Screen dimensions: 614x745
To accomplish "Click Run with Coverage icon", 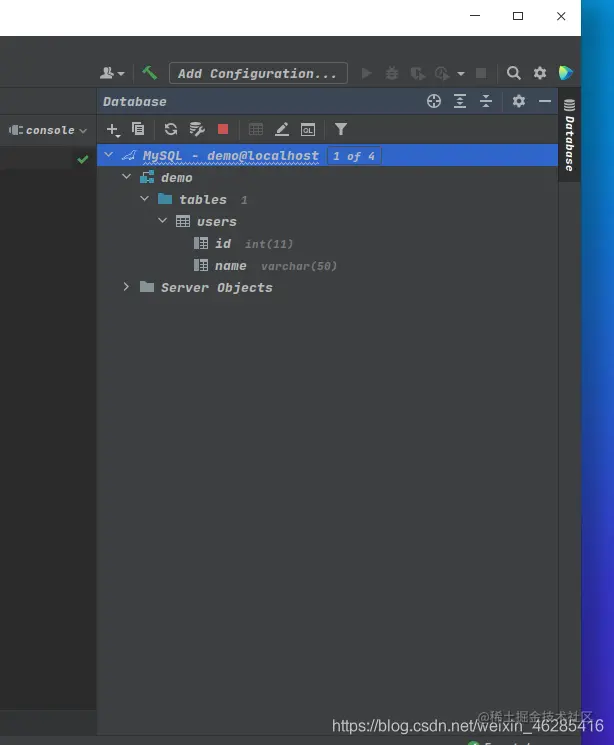I will pos(418,73).
